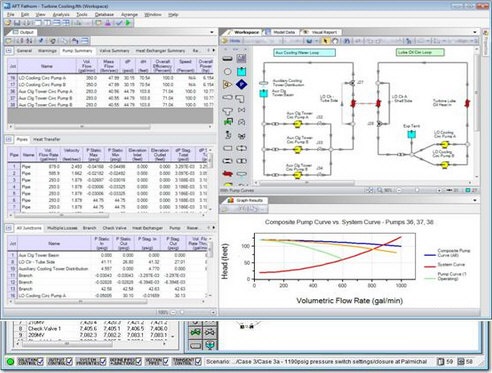This screenshot has width=492, height=373.
Task: Click the arrow pointer selection tool
Action: coord(325,41)
